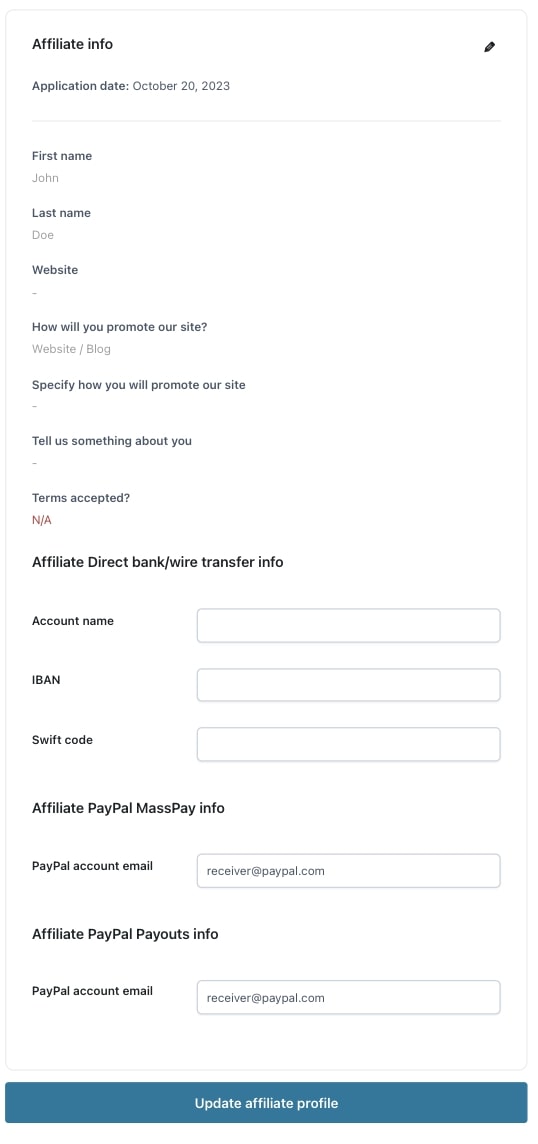Click the PayPal account email label under Payouts

click(93, 992)
